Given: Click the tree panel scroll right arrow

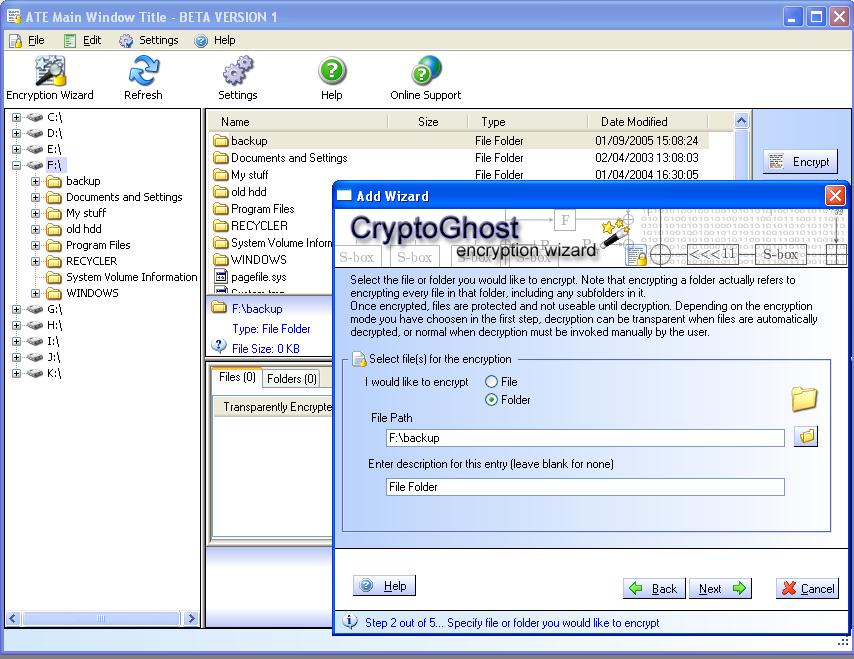Looking at the screenshot, I should pyautogui.click(x=191, y=619).
